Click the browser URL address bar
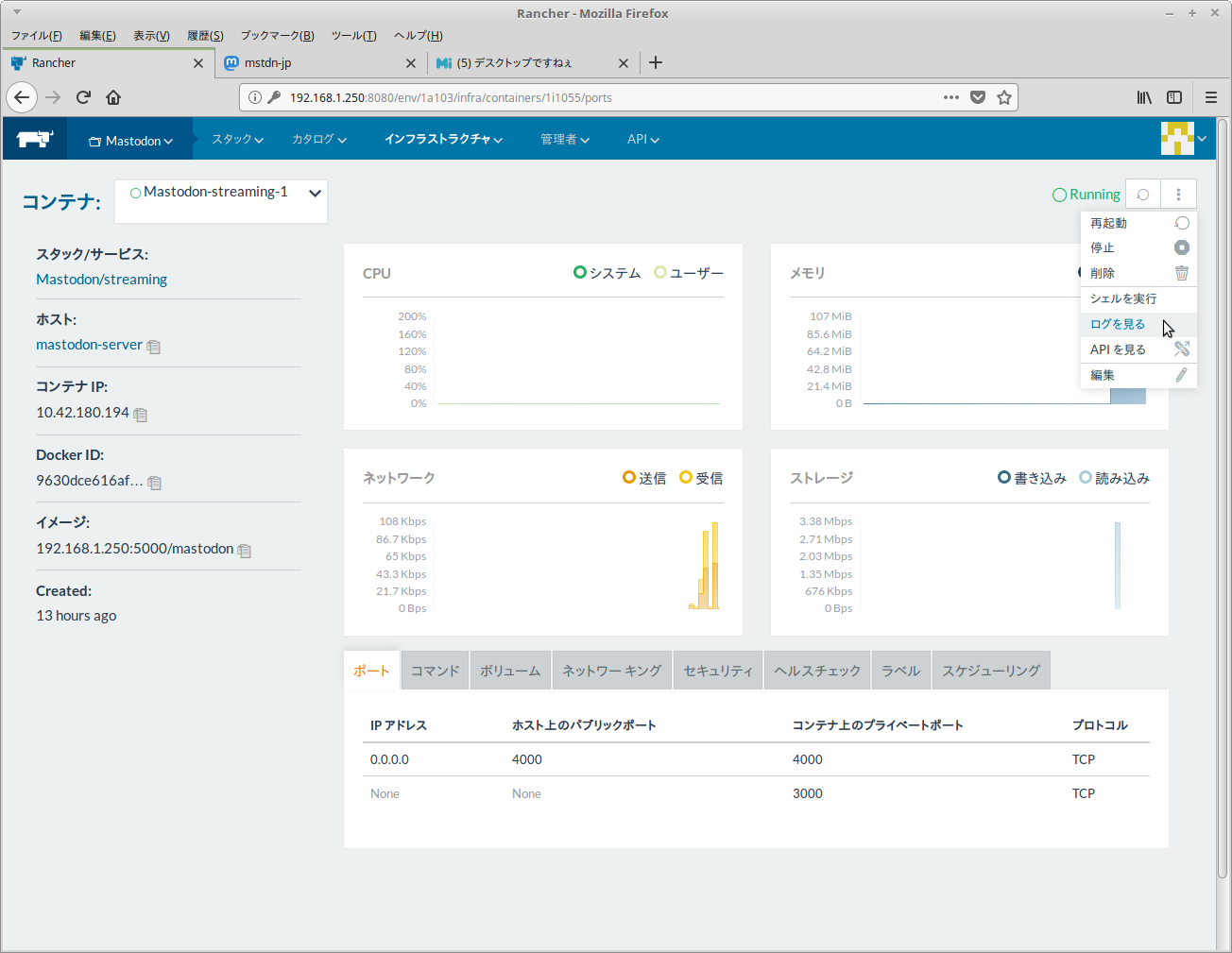1232x953 pixels. 605,97
